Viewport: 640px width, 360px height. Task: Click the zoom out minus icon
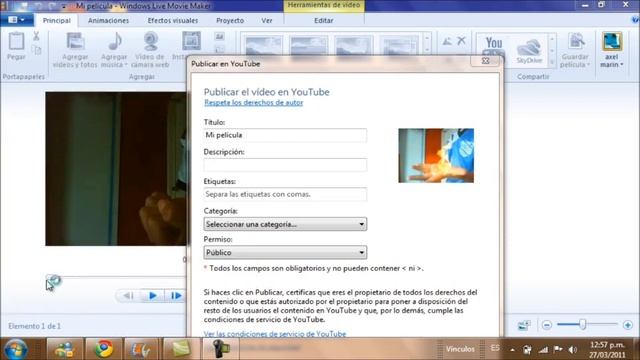point(547,325)
